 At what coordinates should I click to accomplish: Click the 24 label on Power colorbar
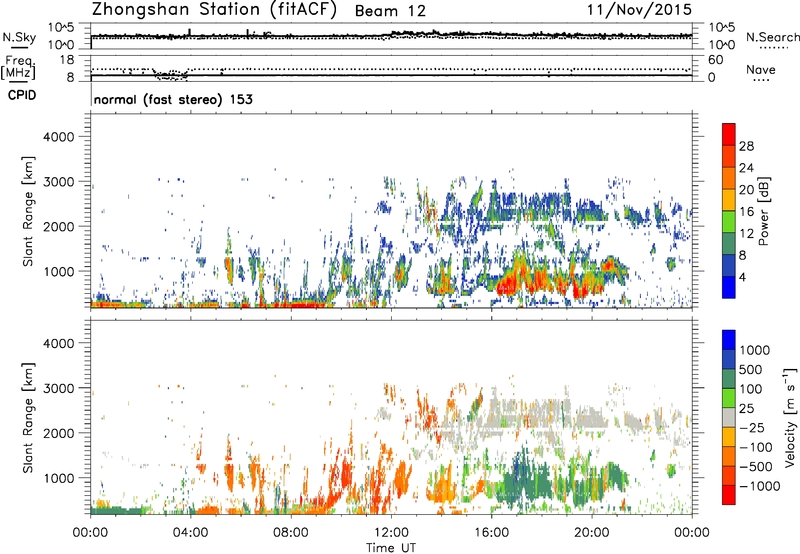pos(746,168)
